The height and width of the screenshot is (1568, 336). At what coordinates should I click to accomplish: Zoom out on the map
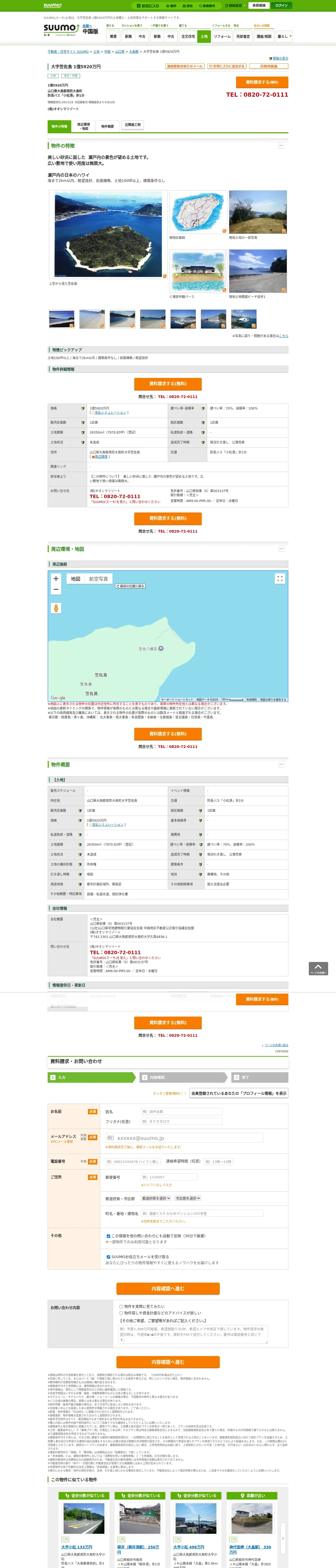click(x=56, y=589)
